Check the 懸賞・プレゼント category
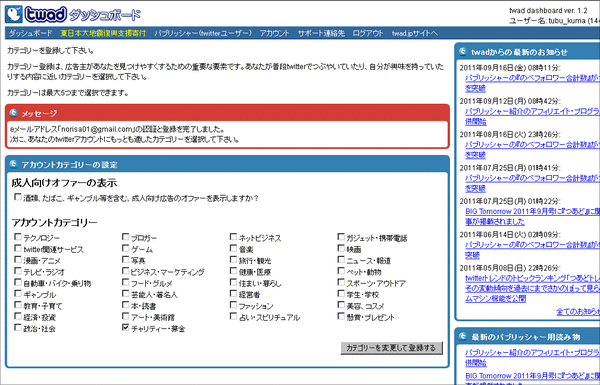This screenshot has height=385, width=600. pos(341,316)
